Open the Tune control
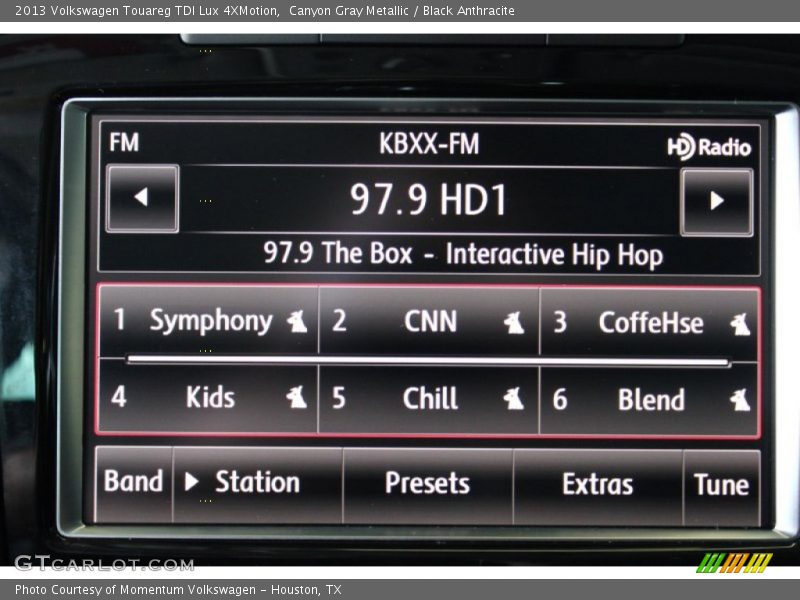800x600 pixels. [721, 488]
